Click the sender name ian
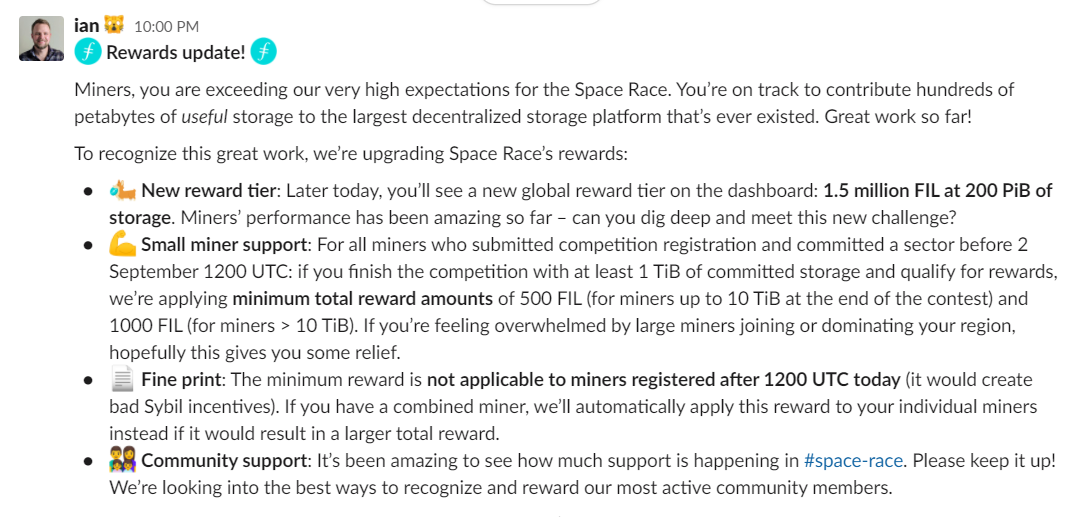 point(86,26)
